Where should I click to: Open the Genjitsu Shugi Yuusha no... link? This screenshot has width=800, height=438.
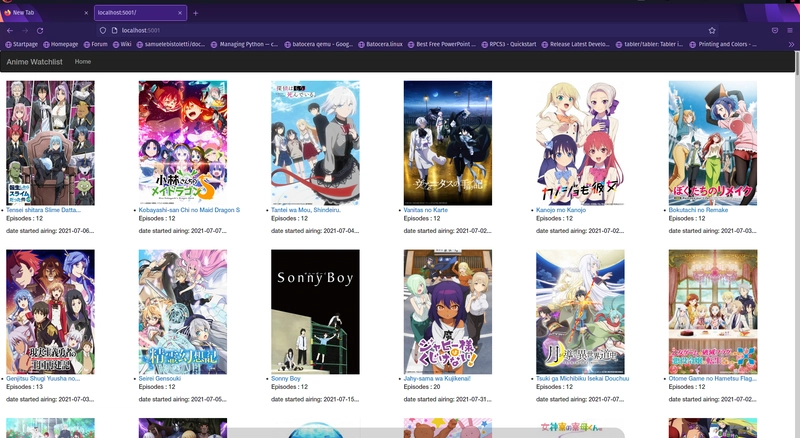[x=43, y=379]
